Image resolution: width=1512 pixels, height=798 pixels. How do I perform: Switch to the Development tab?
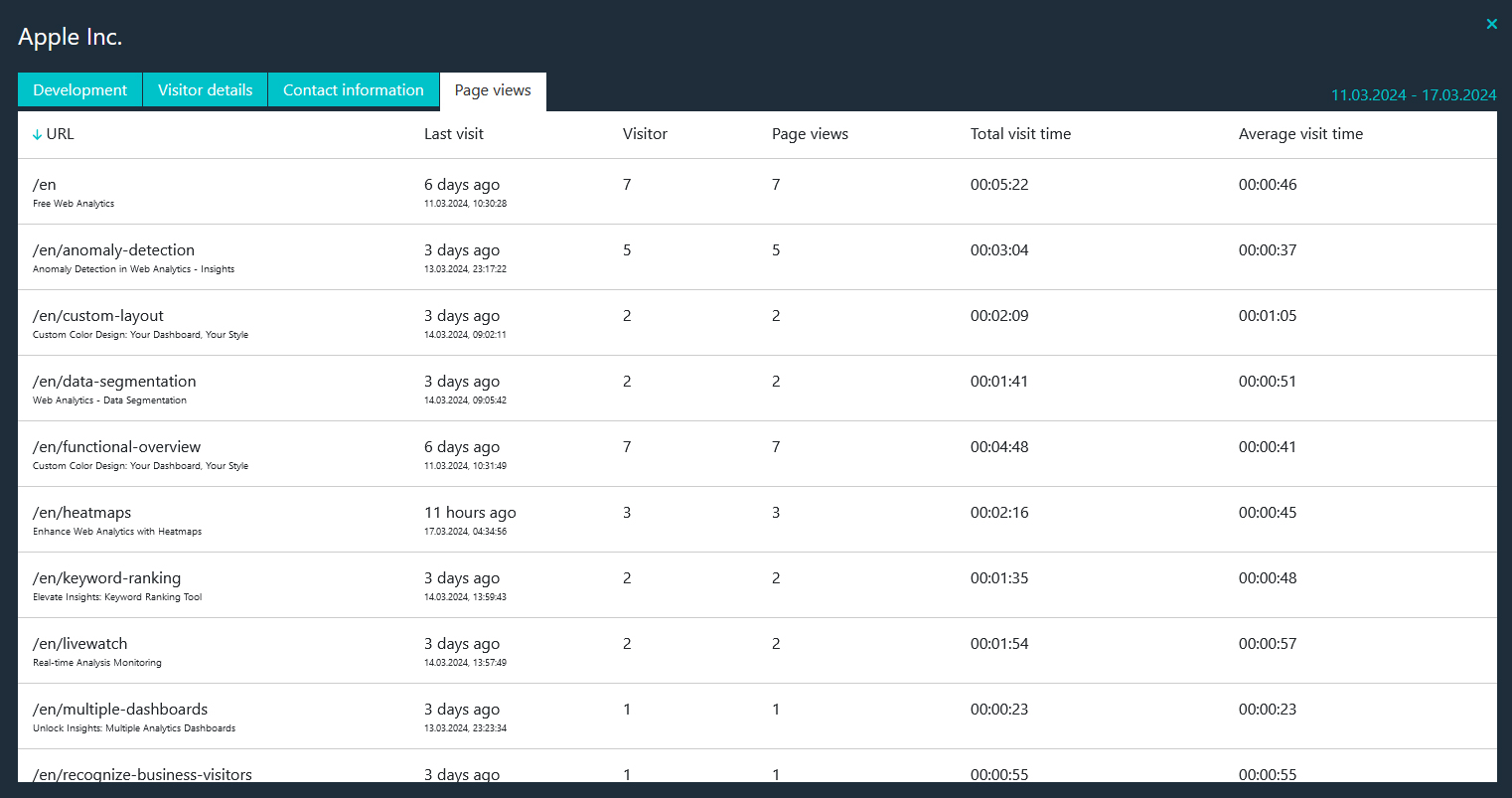(x=79, y=89)
